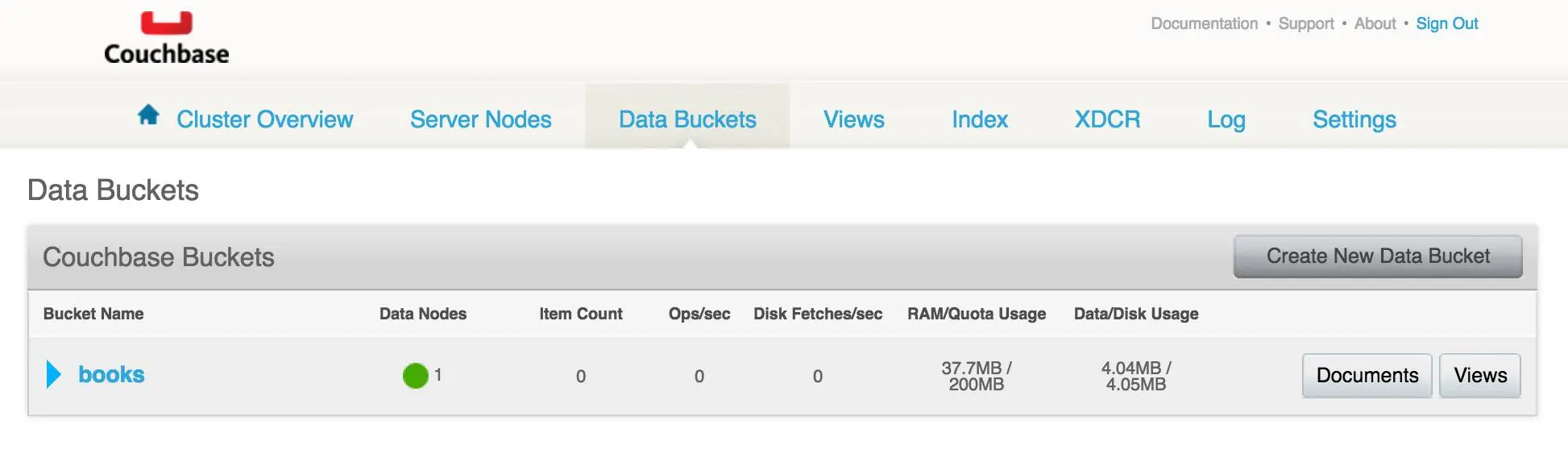This screenshot has height=471, width=1568.
Task: Click the 37.7MB / 200MB RAM usage value
Action: [x=977, y=377]
